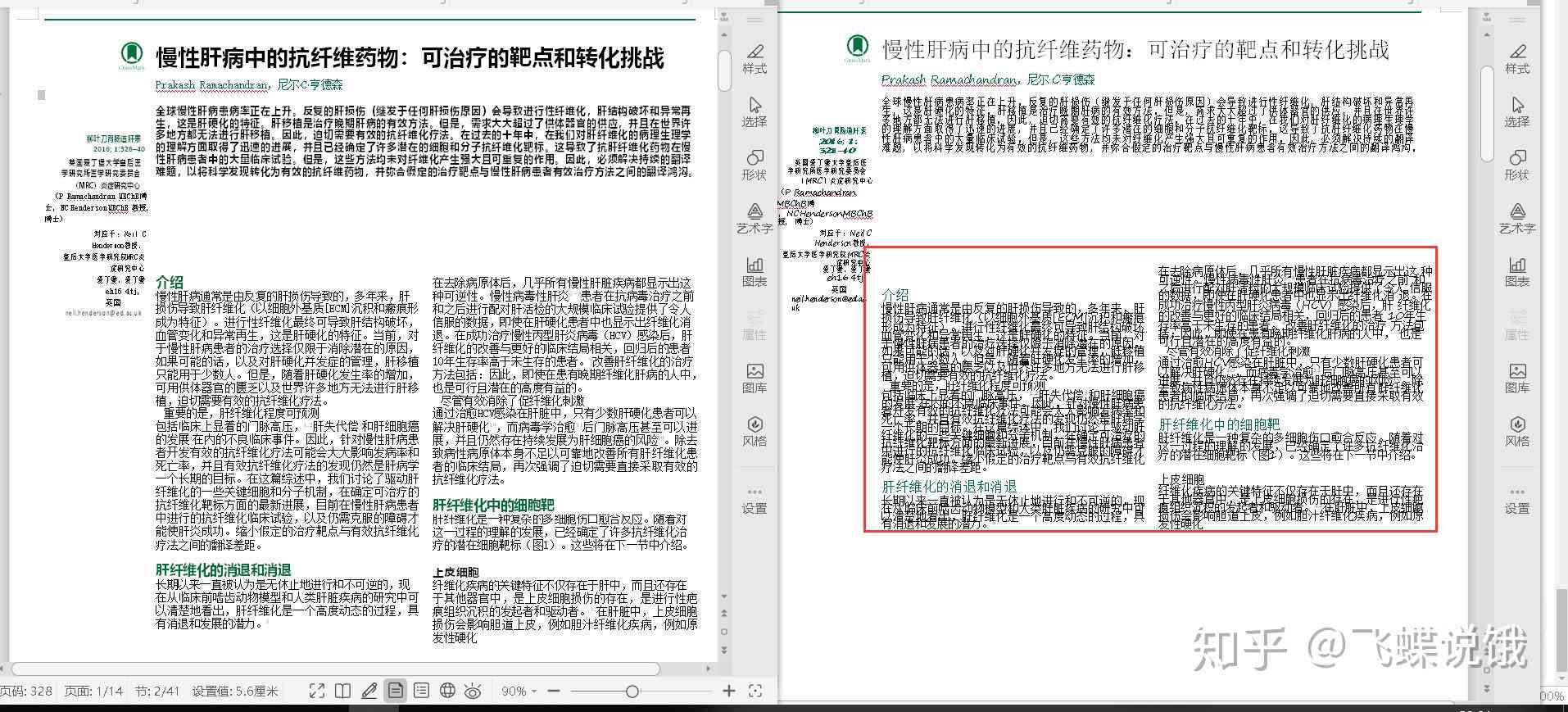Click 上皮细胞 subheading in left document
Image resolution: width=1568 pixels, height=712 pixels.
455,572
